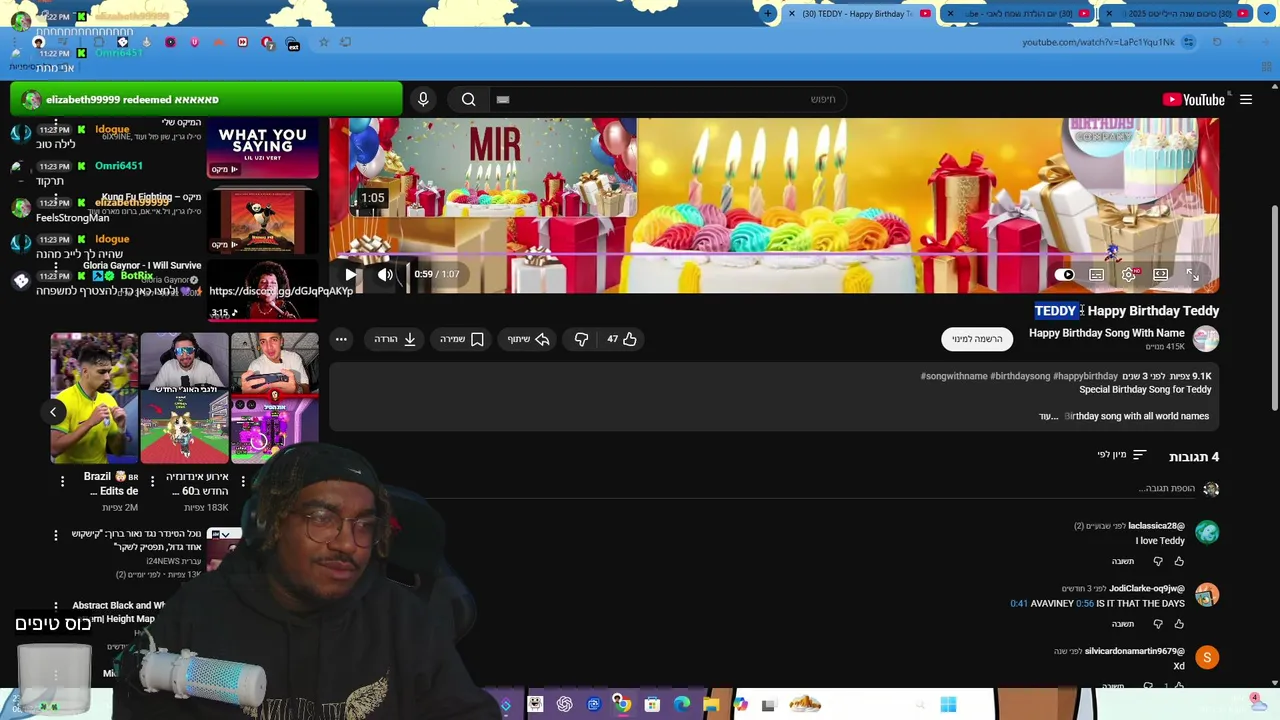Click the #songwithname hashtag
The width and height of the screenshot is (1280, 720).
pyautogui.click(x=953, y=376)
